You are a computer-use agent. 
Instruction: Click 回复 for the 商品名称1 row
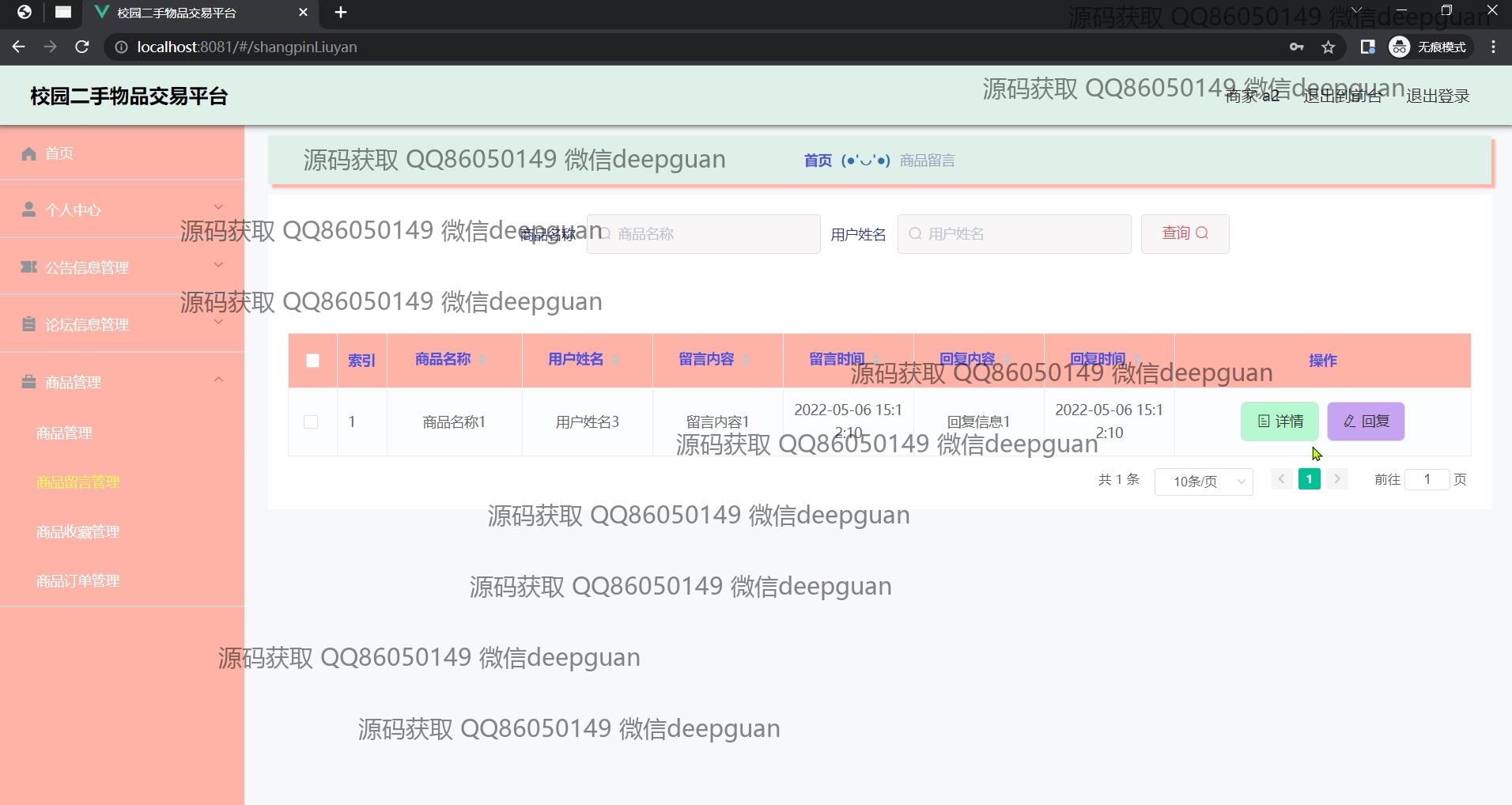point(1366,421)
